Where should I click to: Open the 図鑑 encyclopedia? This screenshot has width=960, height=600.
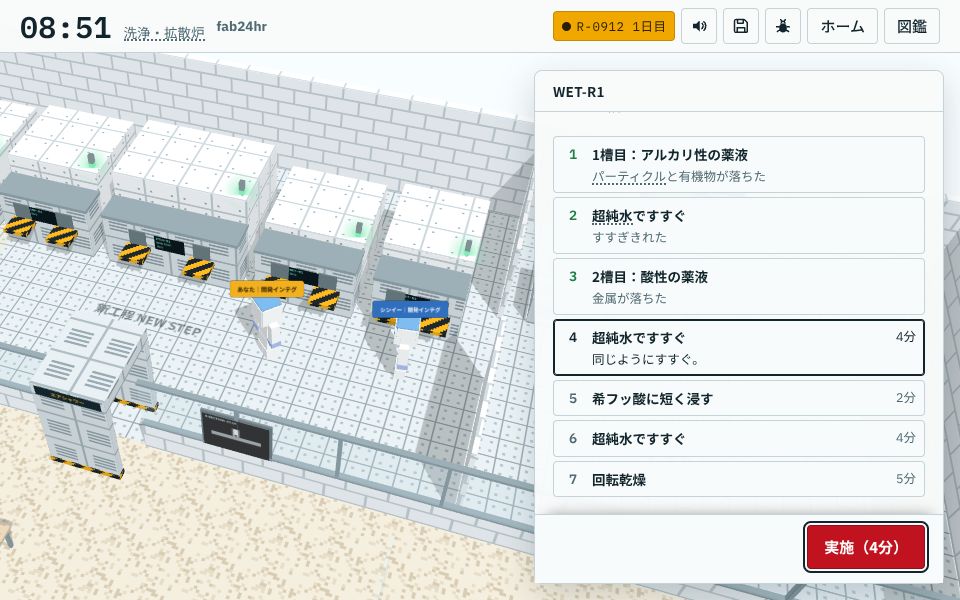912,26
